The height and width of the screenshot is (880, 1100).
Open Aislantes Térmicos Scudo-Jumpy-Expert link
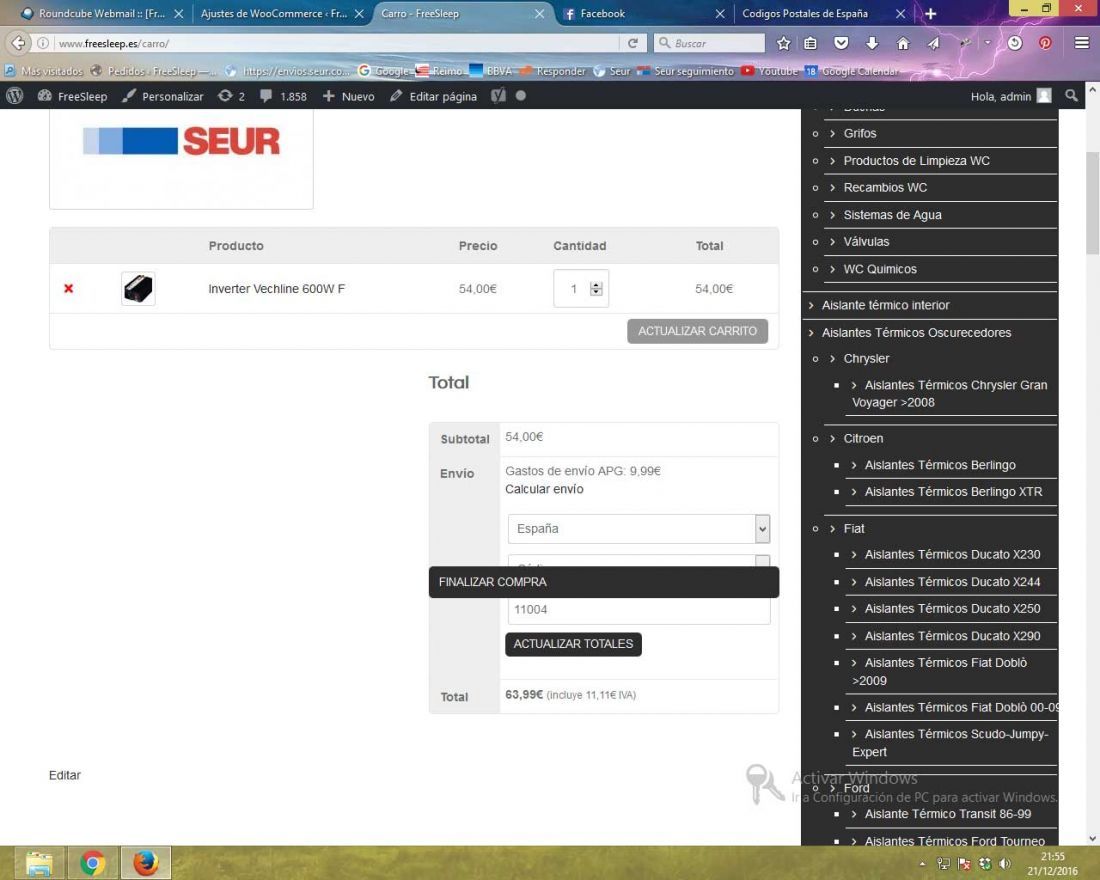coord(950,742)
